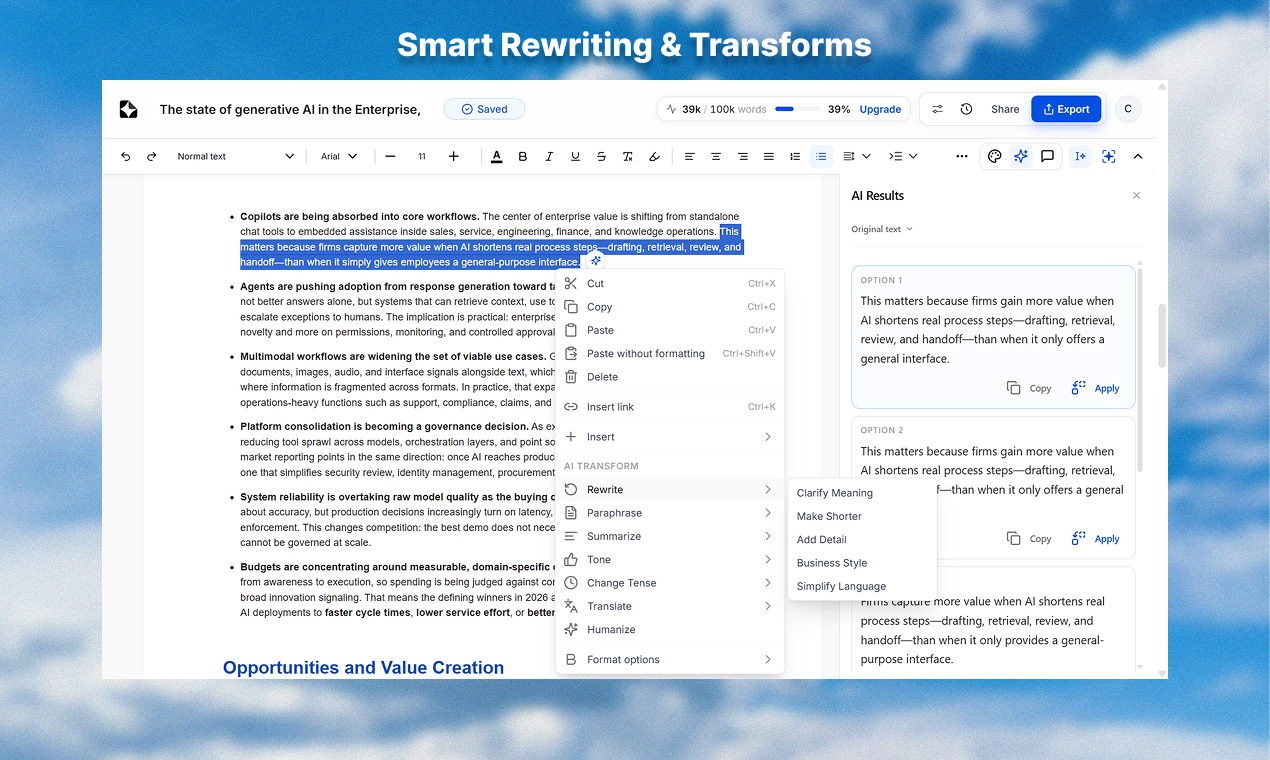Open the Original text dropdown
Image resolution: width=1270 pixels, height=760 pixels.
pos(882,229)
